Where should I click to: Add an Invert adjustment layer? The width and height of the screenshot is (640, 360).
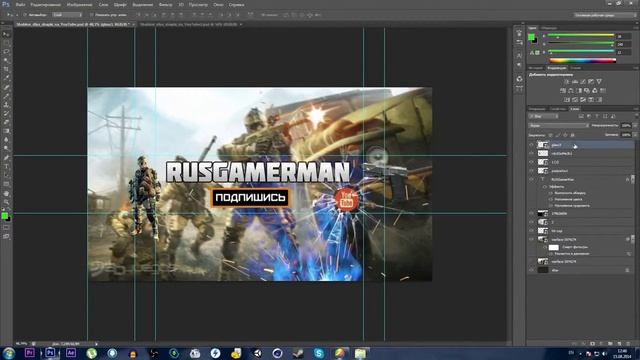567,100
